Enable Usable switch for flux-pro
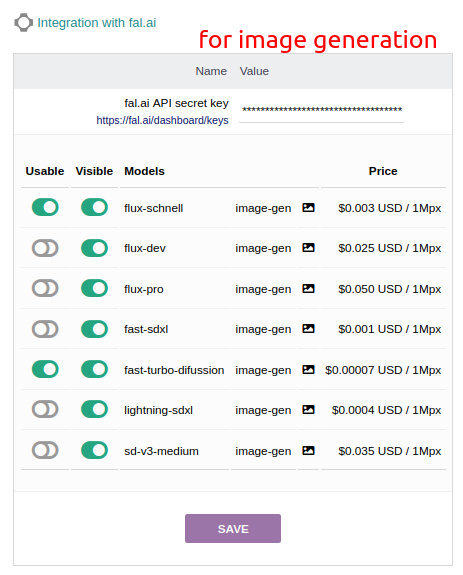 tap(45, 288)
